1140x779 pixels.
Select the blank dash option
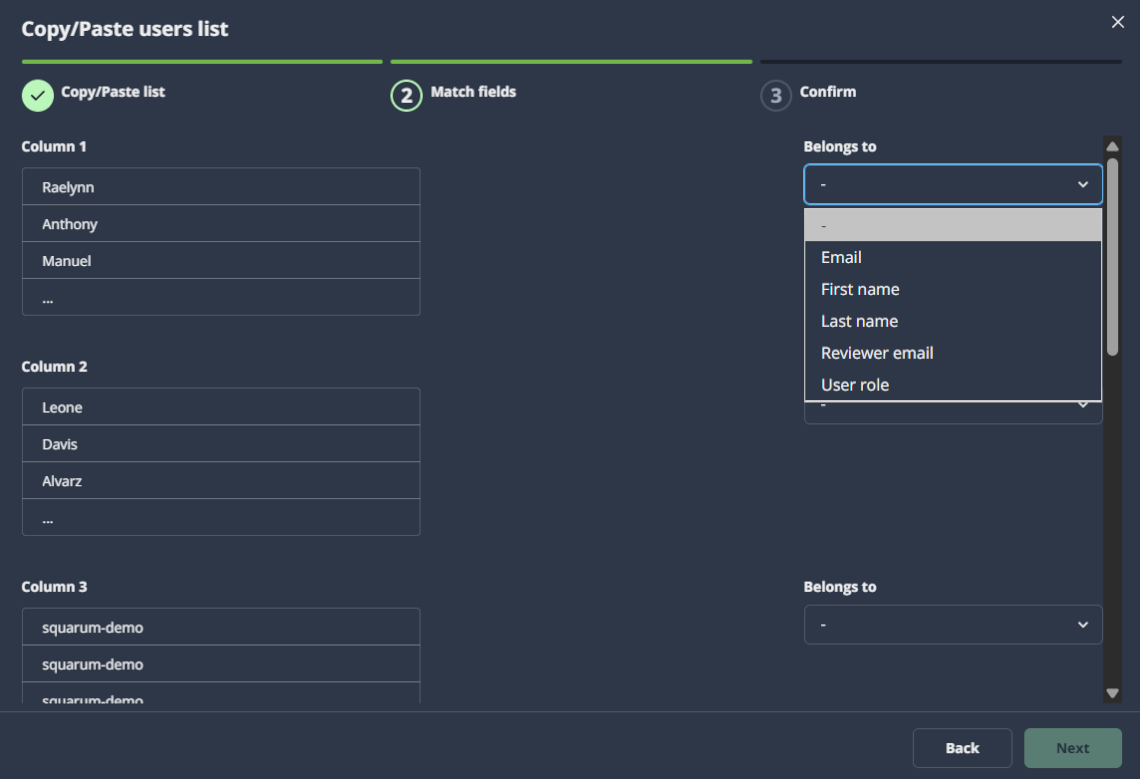point(952,226)
